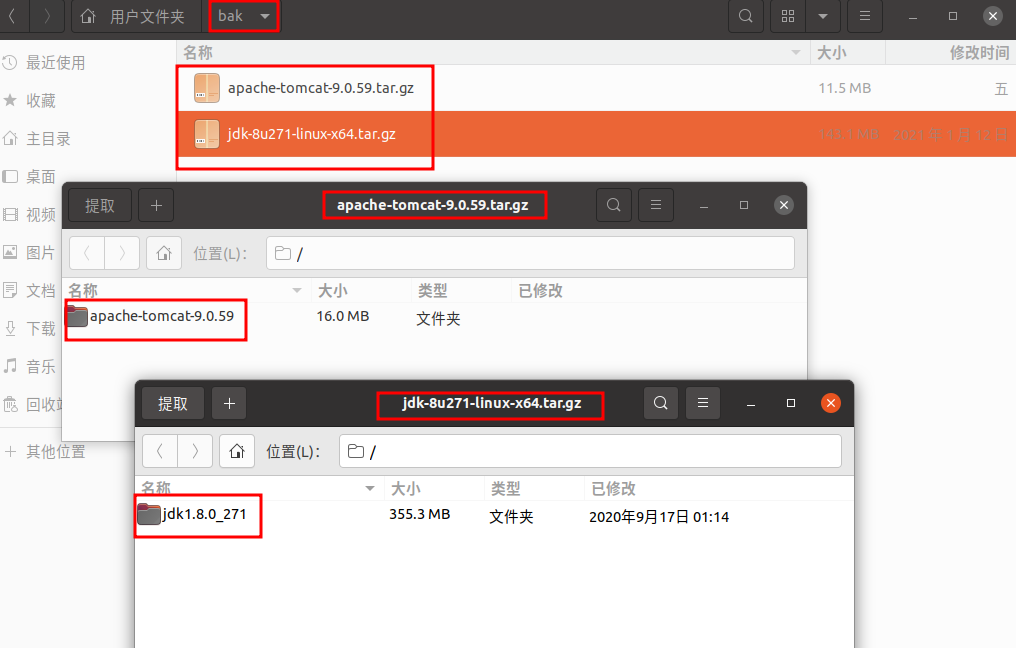
Task: Toggle grid view in Files window
Action: point(788,16)
